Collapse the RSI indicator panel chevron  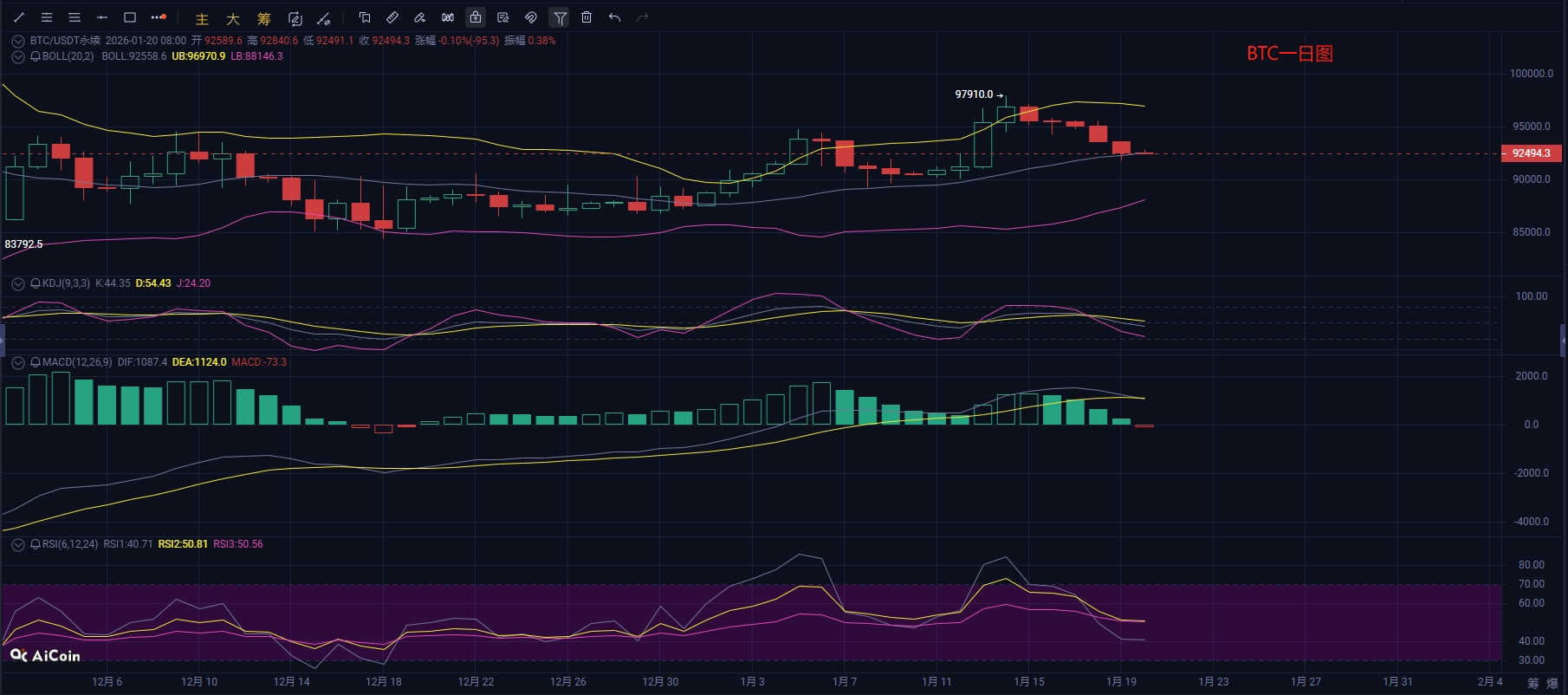pyautogui.click(x=17, y=544)
